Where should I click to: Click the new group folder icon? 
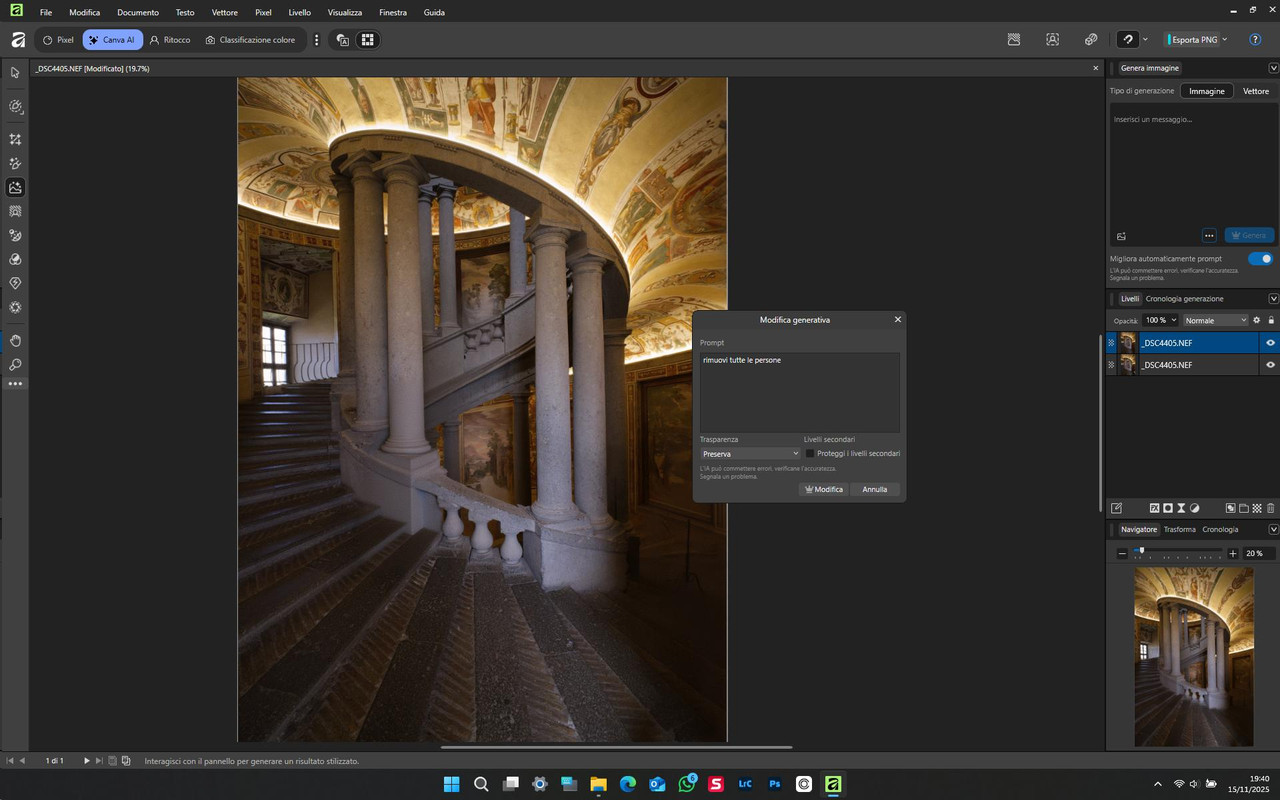1244,508
